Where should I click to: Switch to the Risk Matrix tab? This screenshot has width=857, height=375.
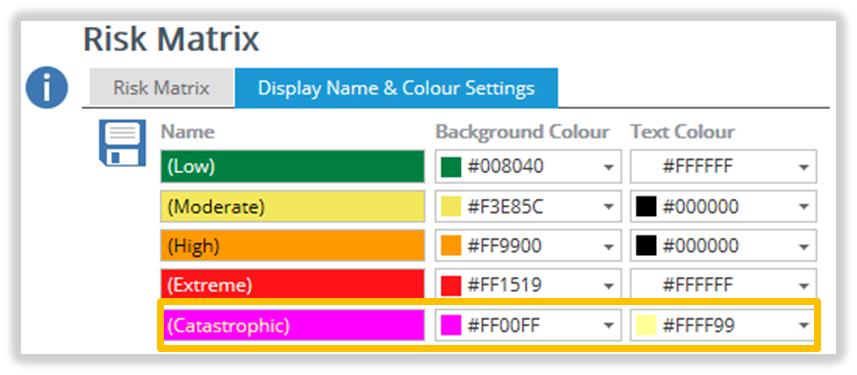[x=161, y=87]
